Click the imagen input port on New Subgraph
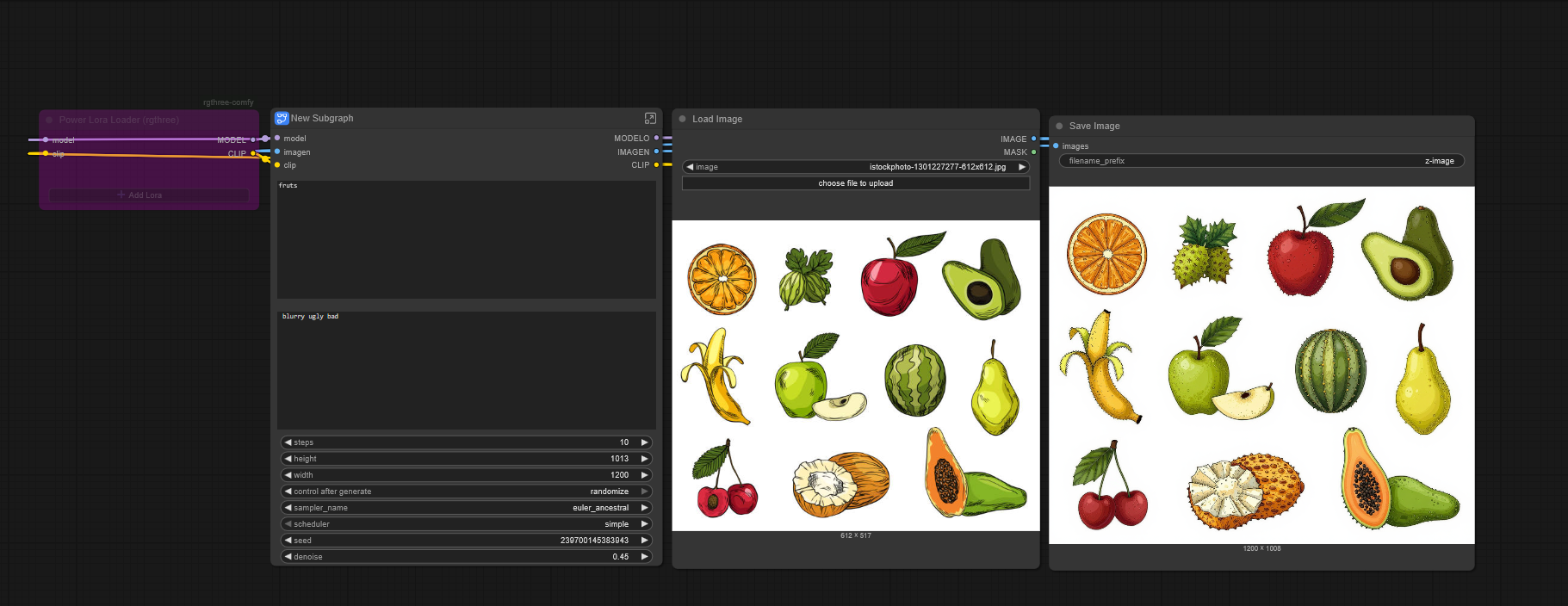Image resolution: width=1568 pixels, height=606 pixels. click(x=277, y=151)
